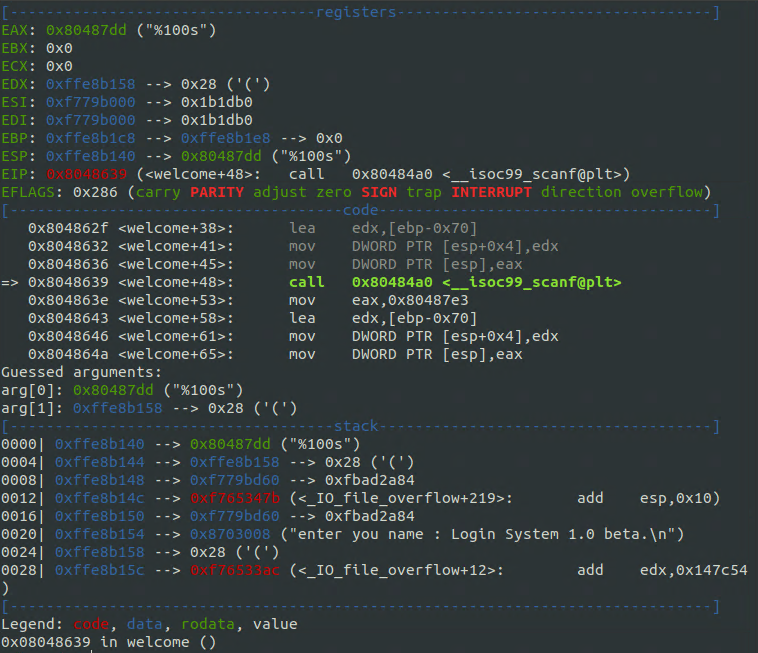The image size is (758, 653).
Task: Click the ECX register label
Action: [14, 66]
